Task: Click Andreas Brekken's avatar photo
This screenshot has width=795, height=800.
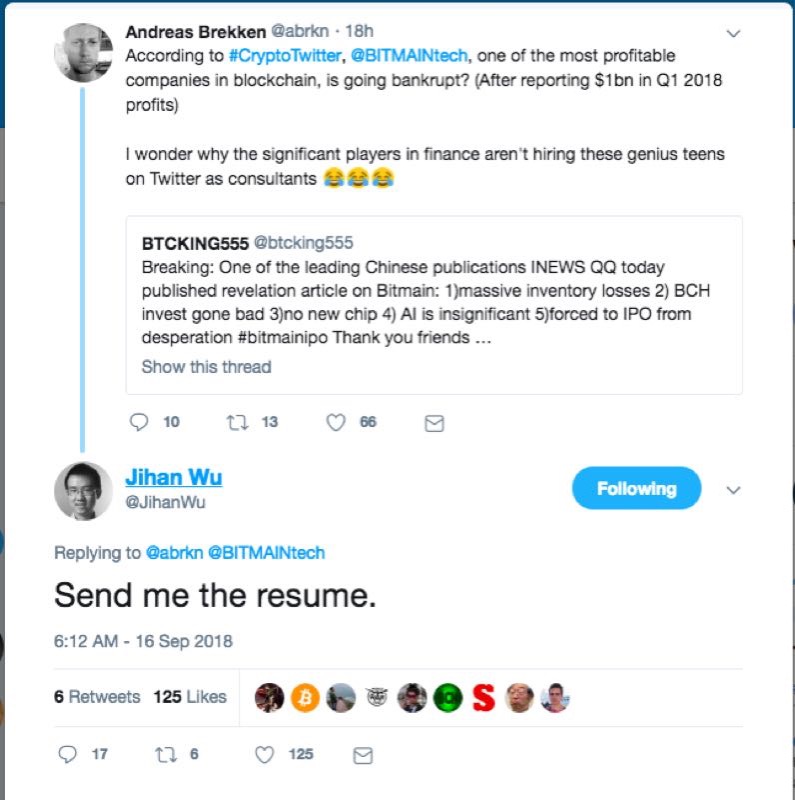Action: tap(83, 52)
